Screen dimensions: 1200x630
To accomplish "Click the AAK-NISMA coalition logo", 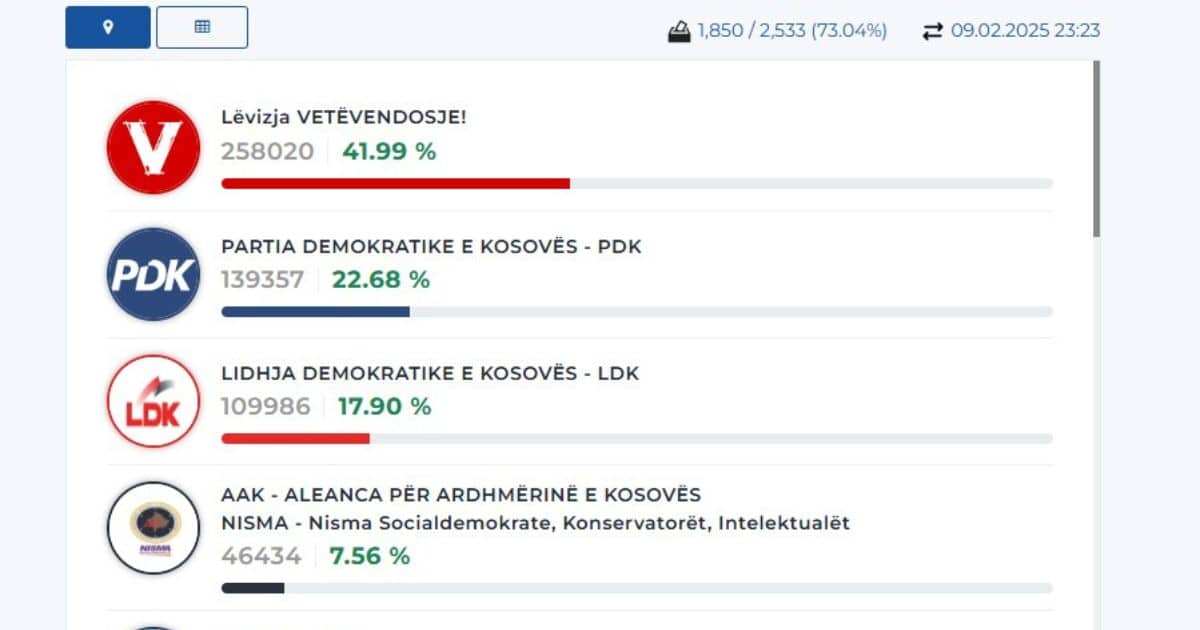I will coord(153,528).
